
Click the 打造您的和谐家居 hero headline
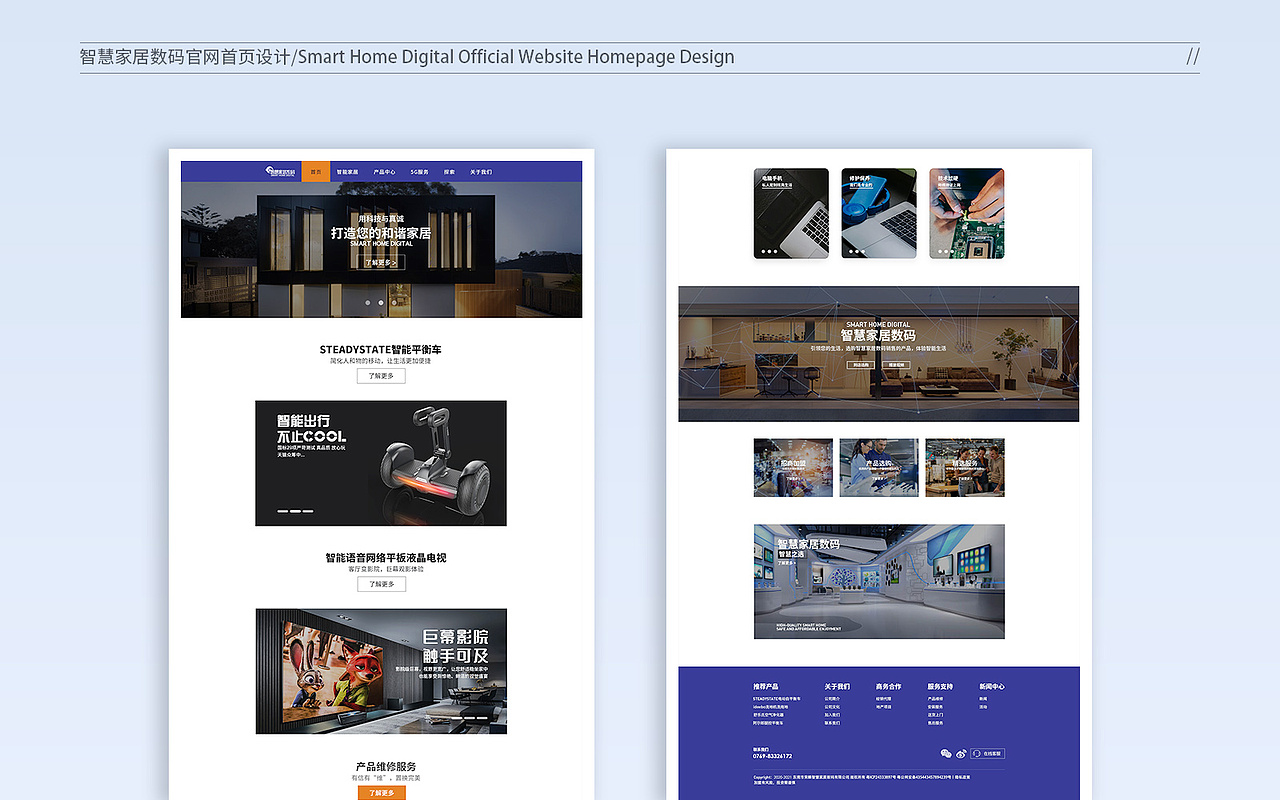pos(381,233)
